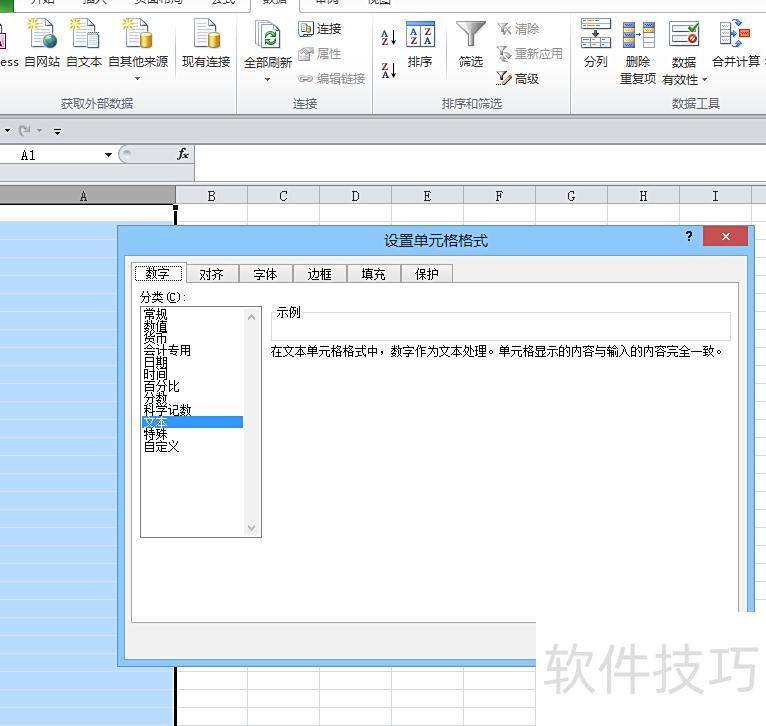Image resolution: width=766 pixels, height=726 pixels.
Task: Select column C header
Action: coord(283,196)
